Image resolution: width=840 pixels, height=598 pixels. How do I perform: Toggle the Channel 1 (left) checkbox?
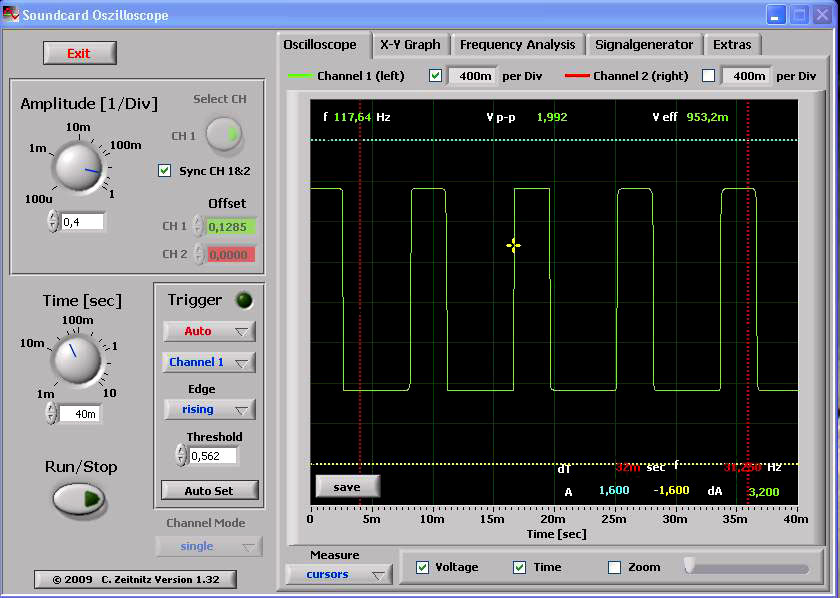tap(436, 76)
